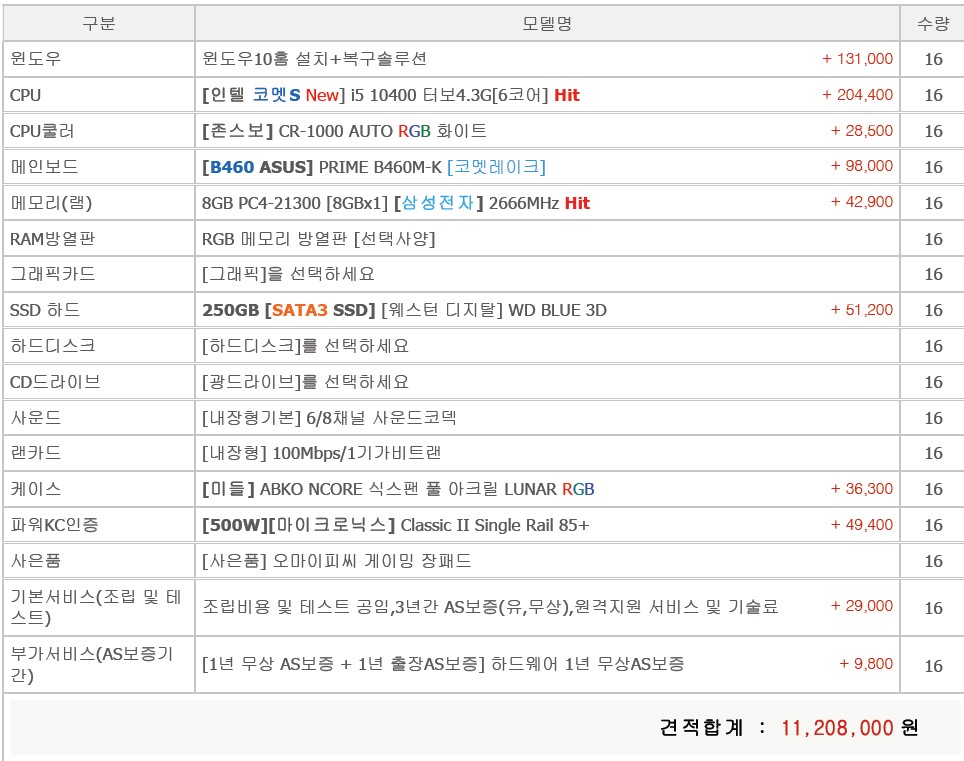Click the '11,208,000 원' total amount

click(x=850, y=728)
